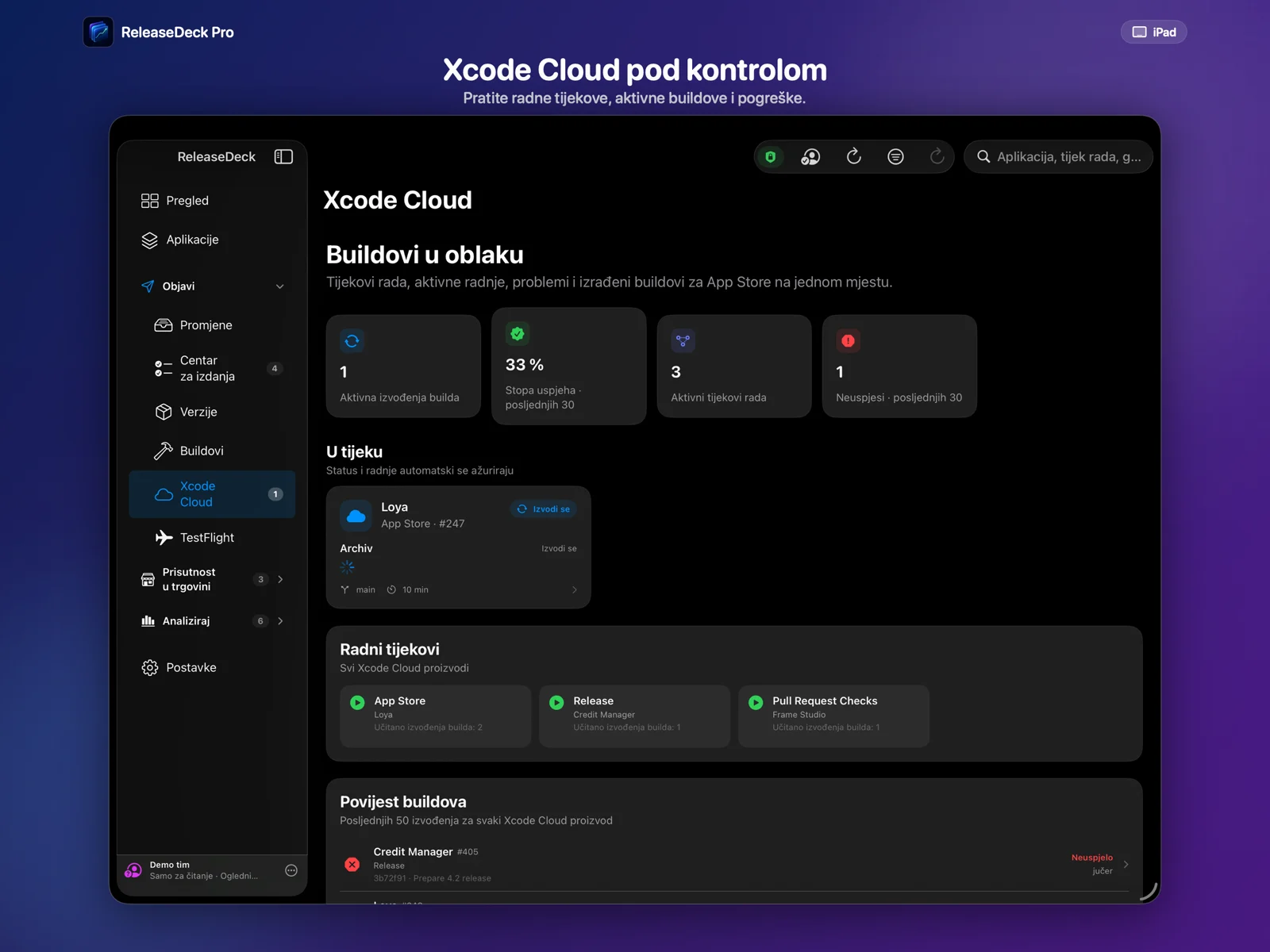
Task: Click the Buildovi hammer icon
Action: pos(164,451)
